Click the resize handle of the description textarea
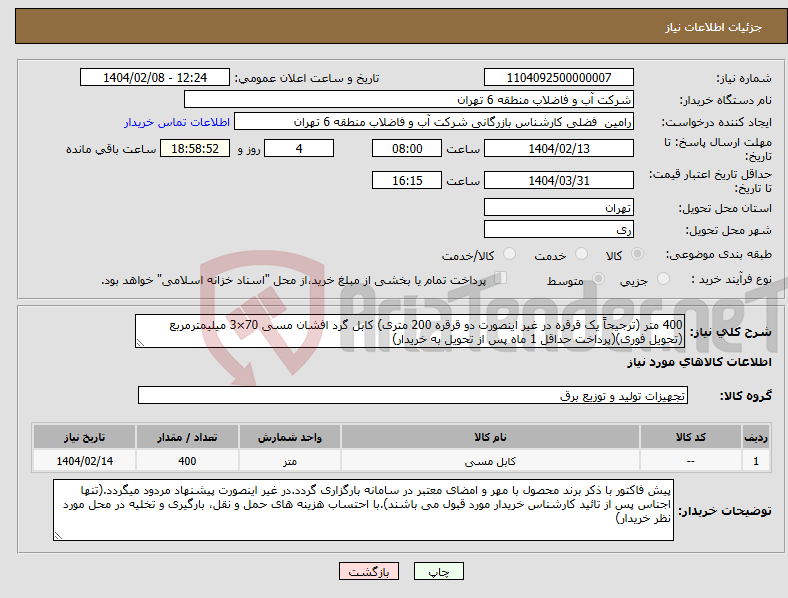Screen dimensions: 788x598 pos(140,343)
